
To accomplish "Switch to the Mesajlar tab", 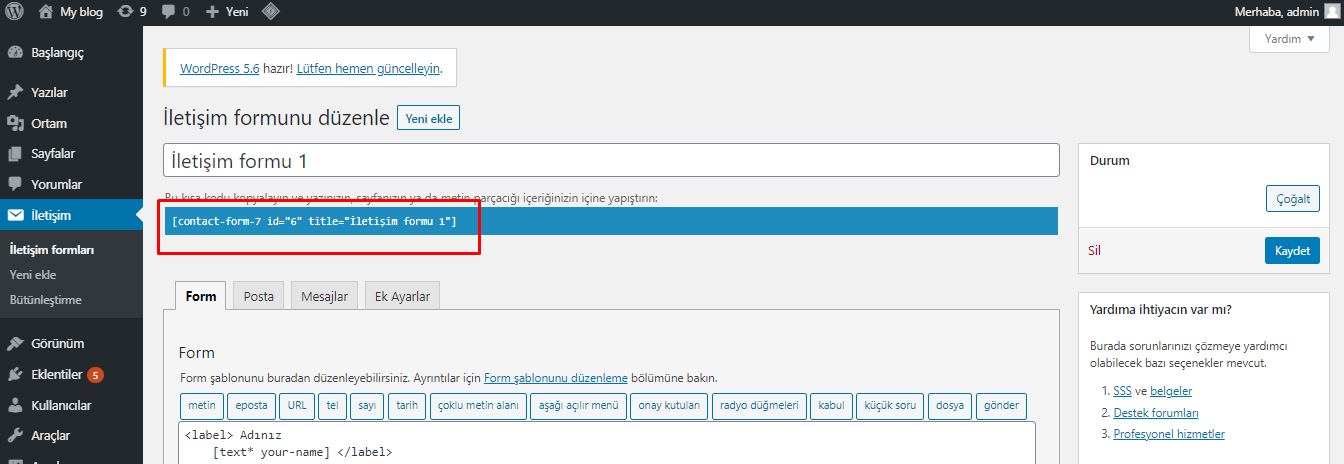I will pyautogui.click(x=324, y=296).
